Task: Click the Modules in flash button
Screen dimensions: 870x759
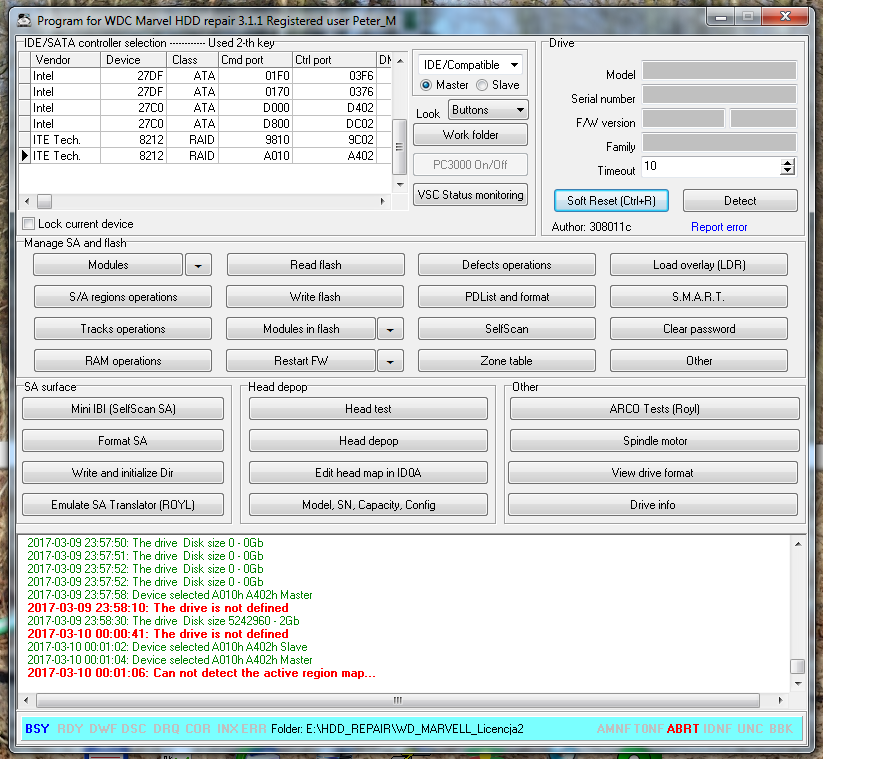Action: click(x=301, y=329)
